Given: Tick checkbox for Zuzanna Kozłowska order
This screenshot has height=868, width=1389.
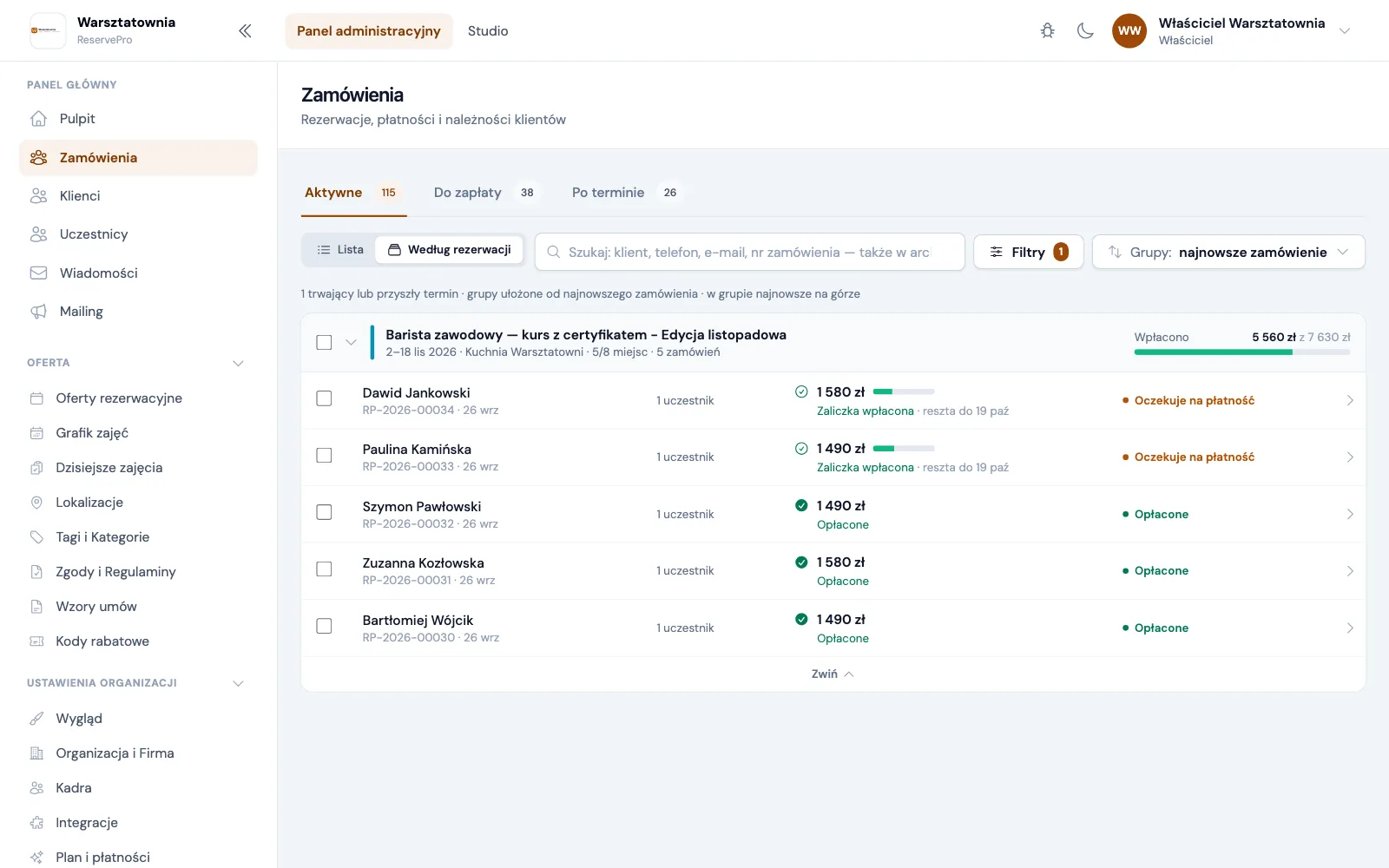Looking at the screenshot, I should click(x=324, y=569).
